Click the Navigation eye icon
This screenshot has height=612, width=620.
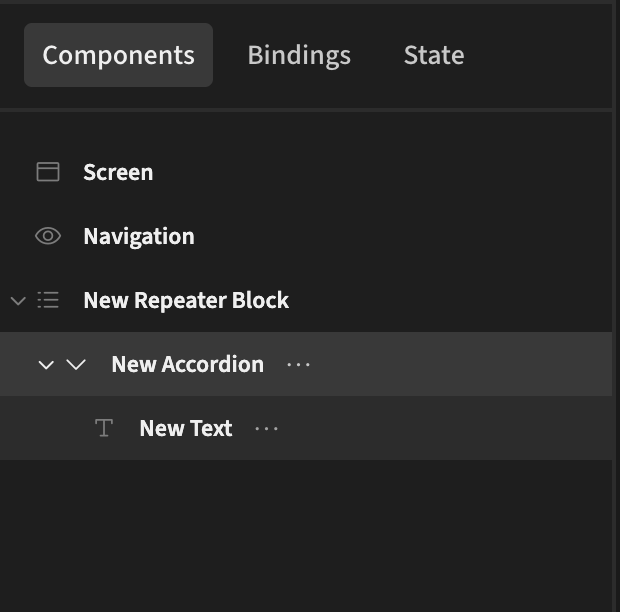click(48, 236)
